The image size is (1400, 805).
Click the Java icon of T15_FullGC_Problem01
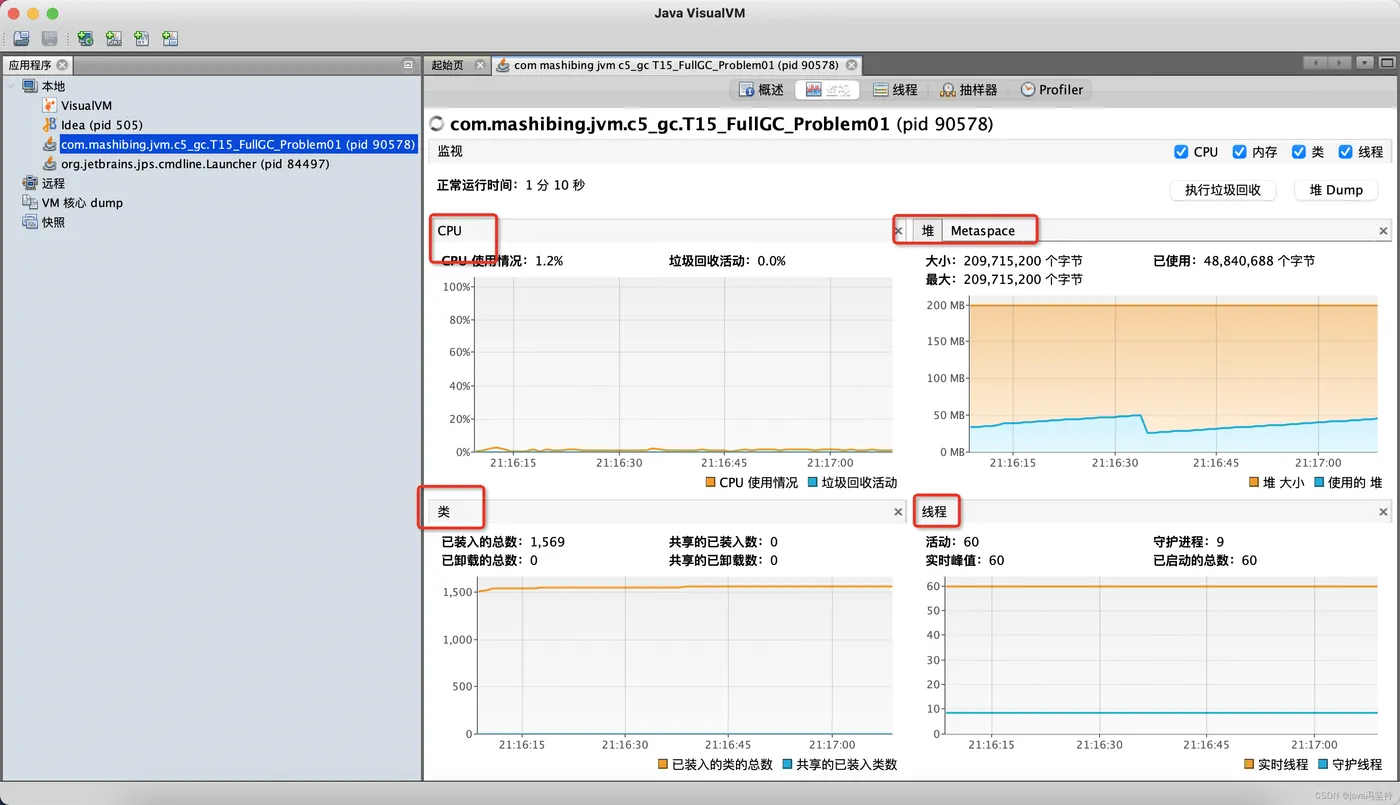click(50, 144)
